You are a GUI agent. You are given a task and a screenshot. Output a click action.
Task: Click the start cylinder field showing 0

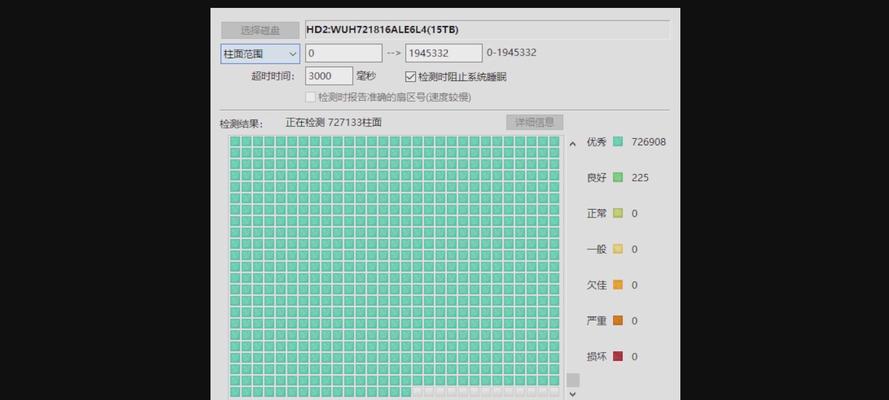(343, 53)
